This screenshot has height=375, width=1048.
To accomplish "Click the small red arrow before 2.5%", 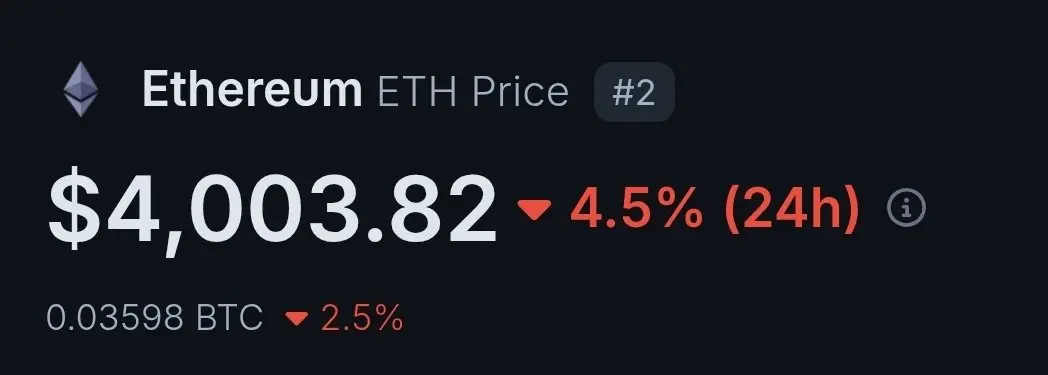I will click(x=296, y=318).
